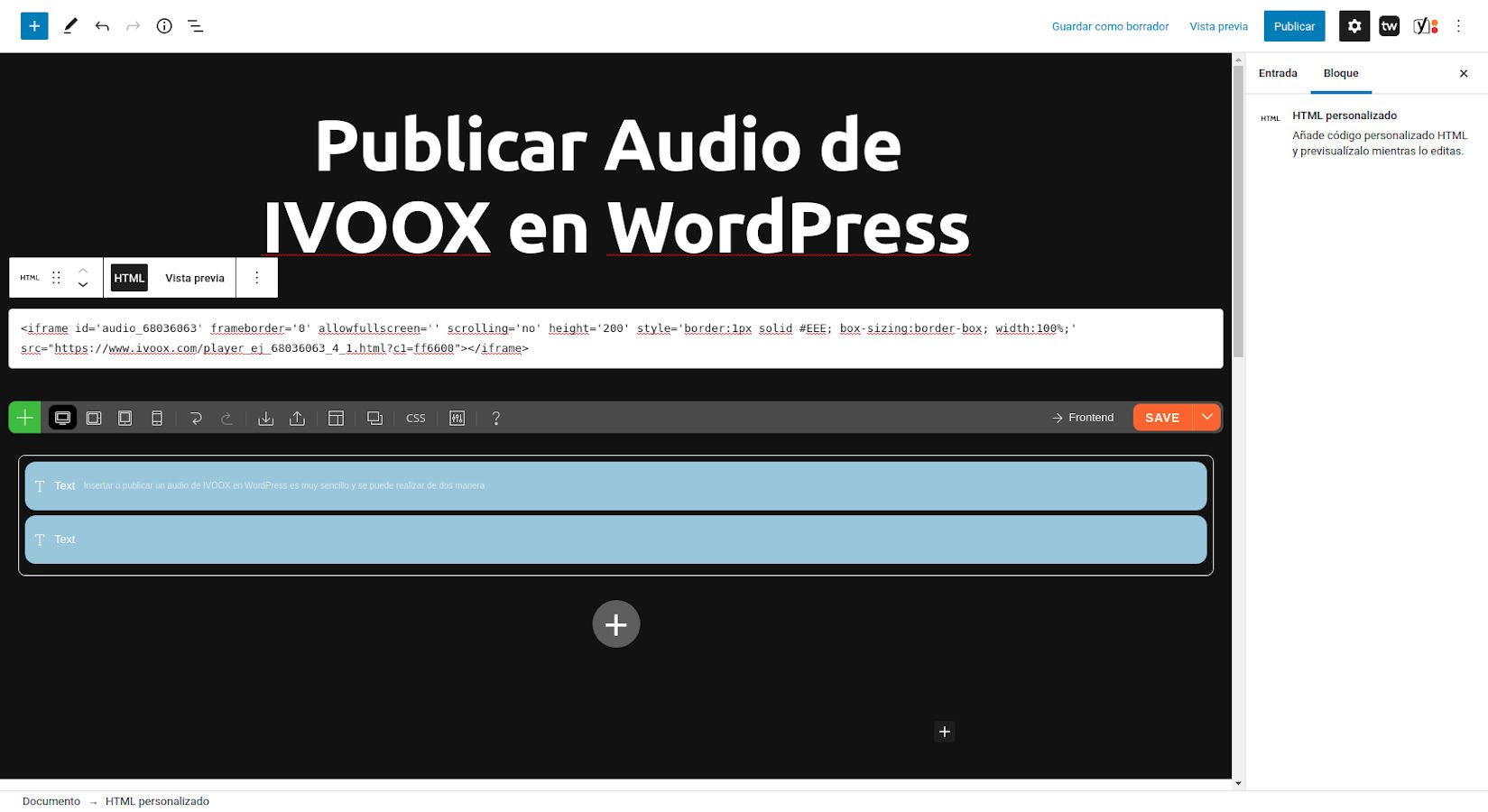
Task: Open the editor options kebab menu top right
Action: [x=1458, y=25]
